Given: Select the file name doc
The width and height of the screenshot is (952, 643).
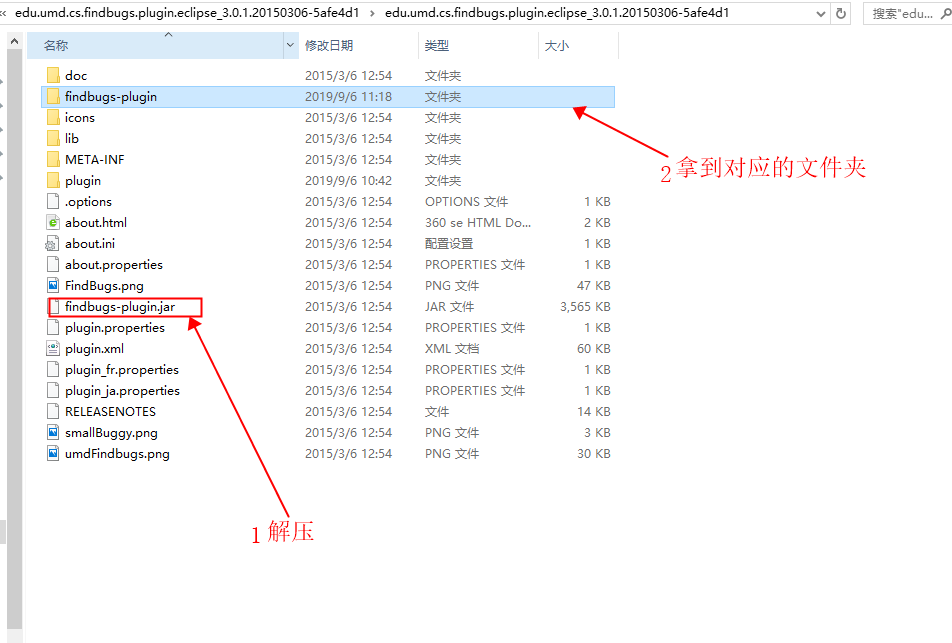Looking at the screenshot, I should coord(76,75).
